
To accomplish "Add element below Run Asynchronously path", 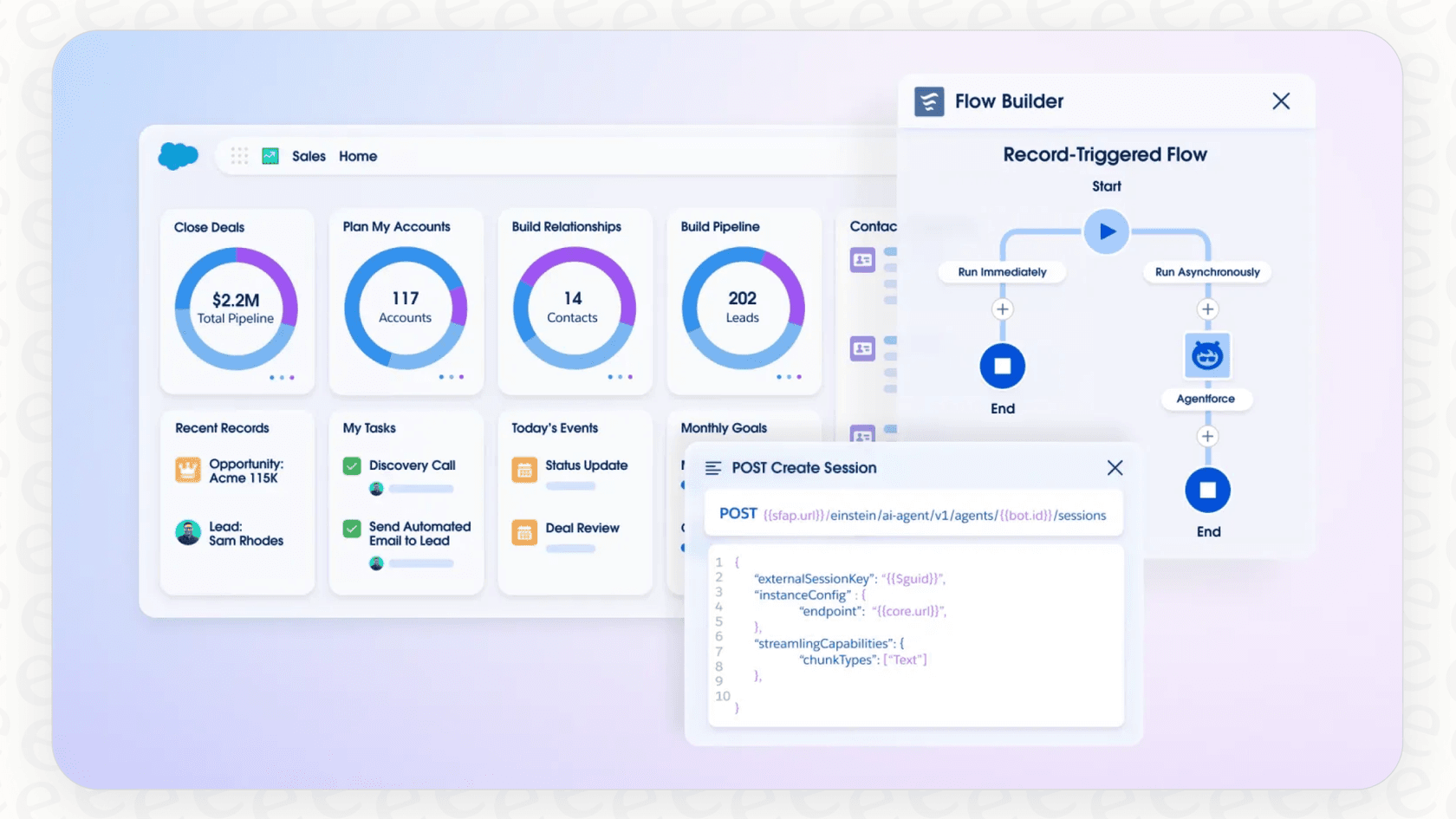I will [1207, 309].
